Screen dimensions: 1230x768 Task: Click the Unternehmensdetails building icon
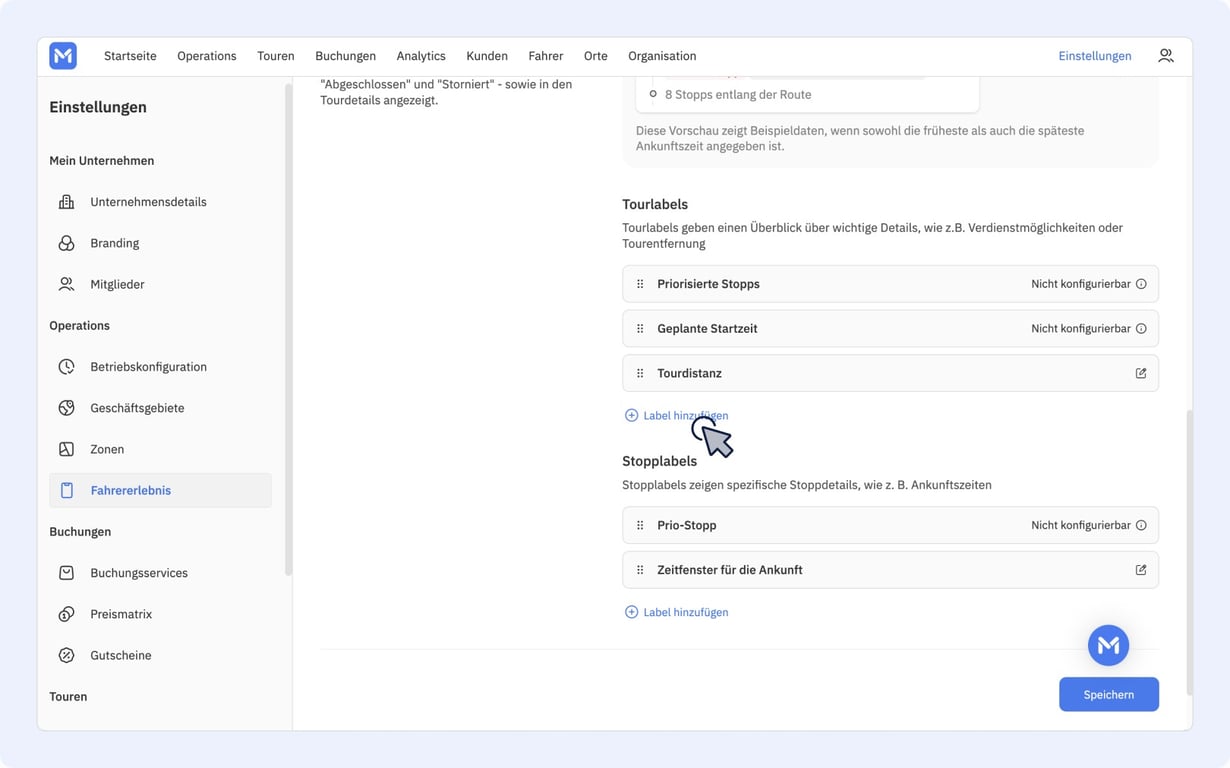(x=66, y=202)
